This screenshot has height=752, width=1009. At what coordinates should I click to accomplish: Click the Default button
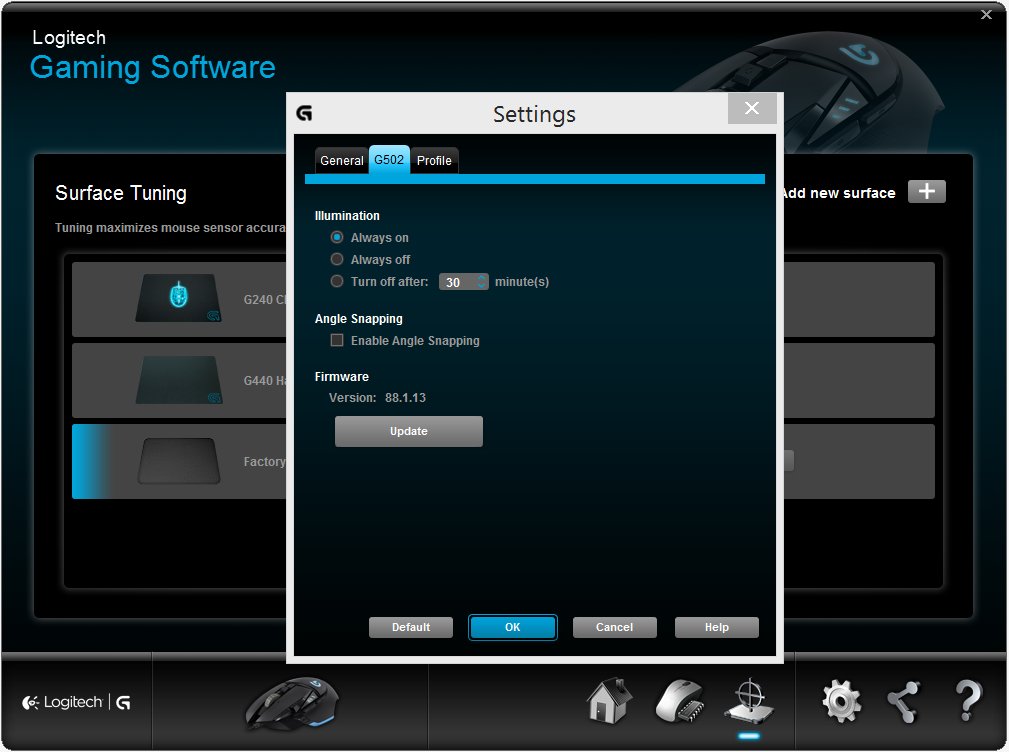411,627
